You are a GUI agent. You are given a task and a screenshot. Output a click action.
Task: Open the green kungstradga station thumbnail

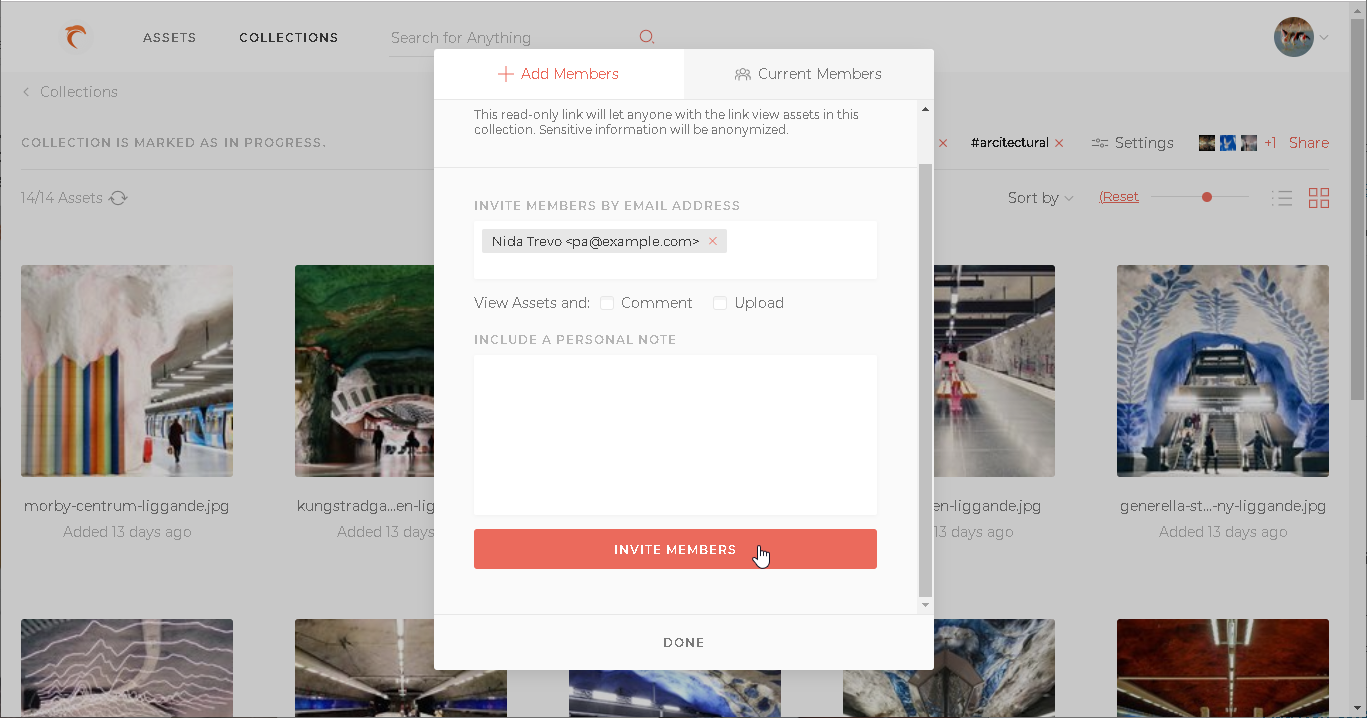click(x=364, y=371)
